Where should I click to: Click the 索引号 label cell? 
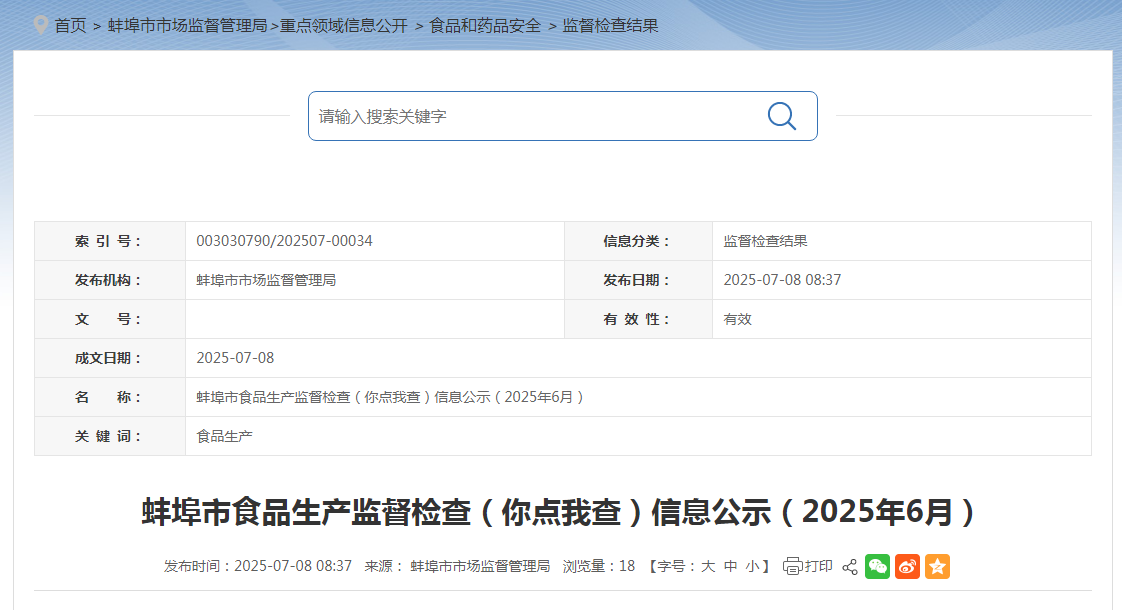pos(110,241)
